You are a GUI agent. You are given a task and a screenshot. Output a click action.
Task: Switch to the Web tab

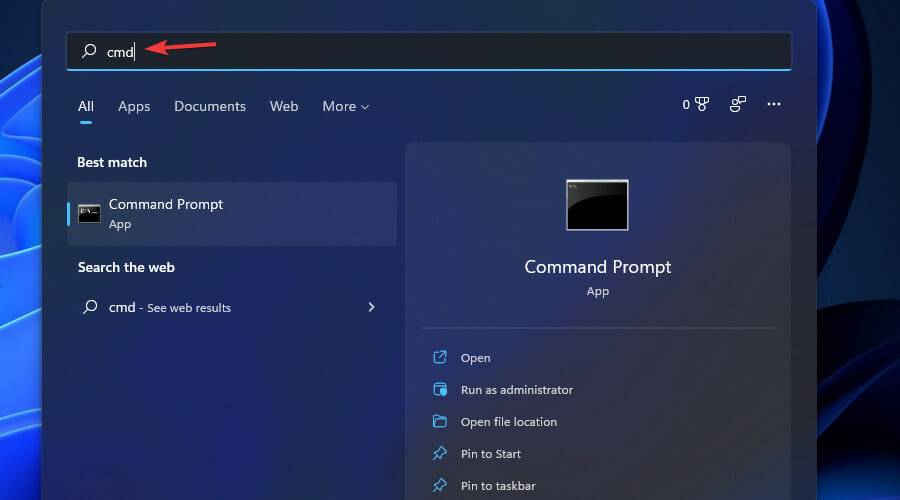pyautogui.click(x=284, y=106)
